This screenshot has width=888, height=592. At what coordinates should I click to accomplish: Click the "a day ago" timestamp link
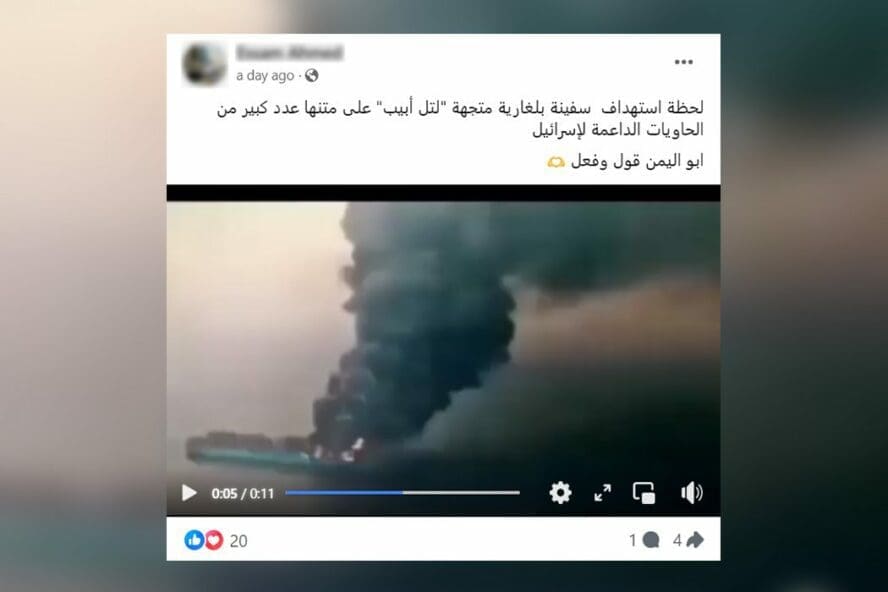pos(265,75)
